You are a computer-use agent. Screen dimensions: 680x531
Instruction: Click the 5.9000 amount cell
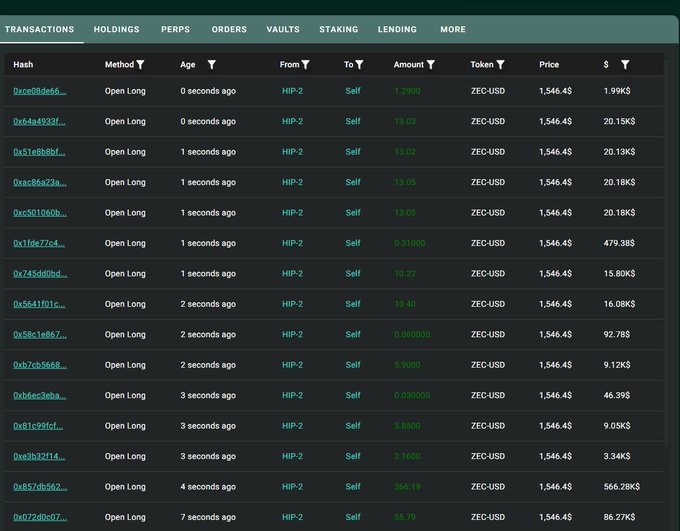(x=407, y=365)
